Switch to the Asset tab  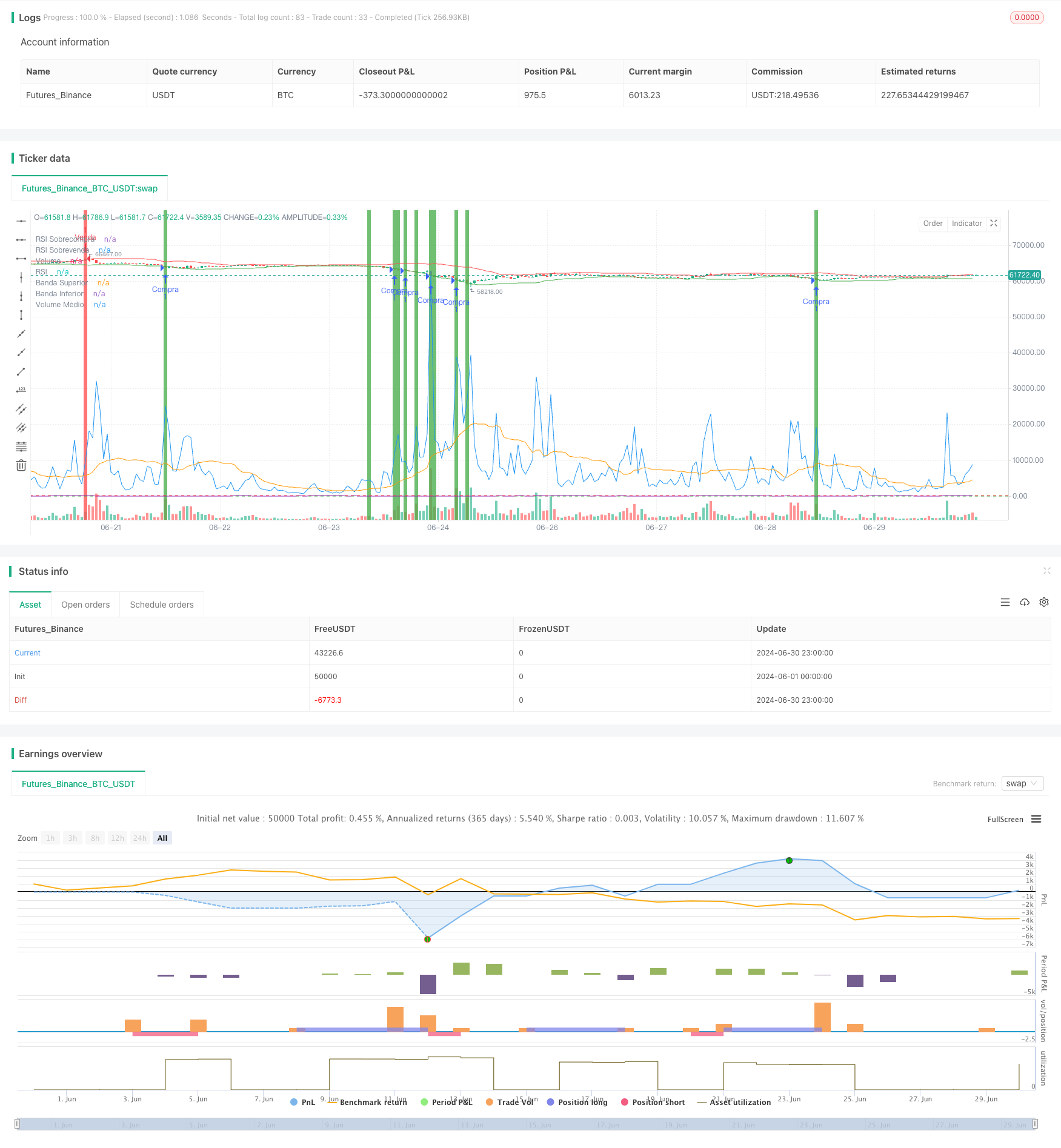click(x=30, y=605)
